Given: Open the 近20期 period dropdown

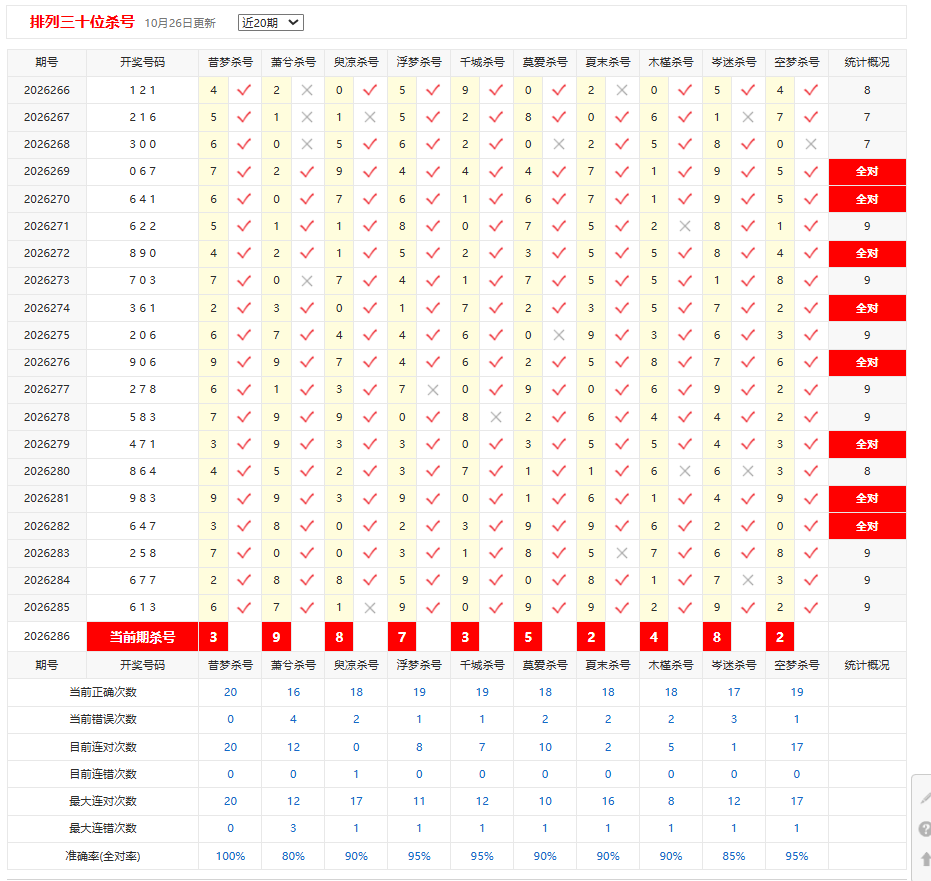Looking at the screenshot, I should pos(271,23).
